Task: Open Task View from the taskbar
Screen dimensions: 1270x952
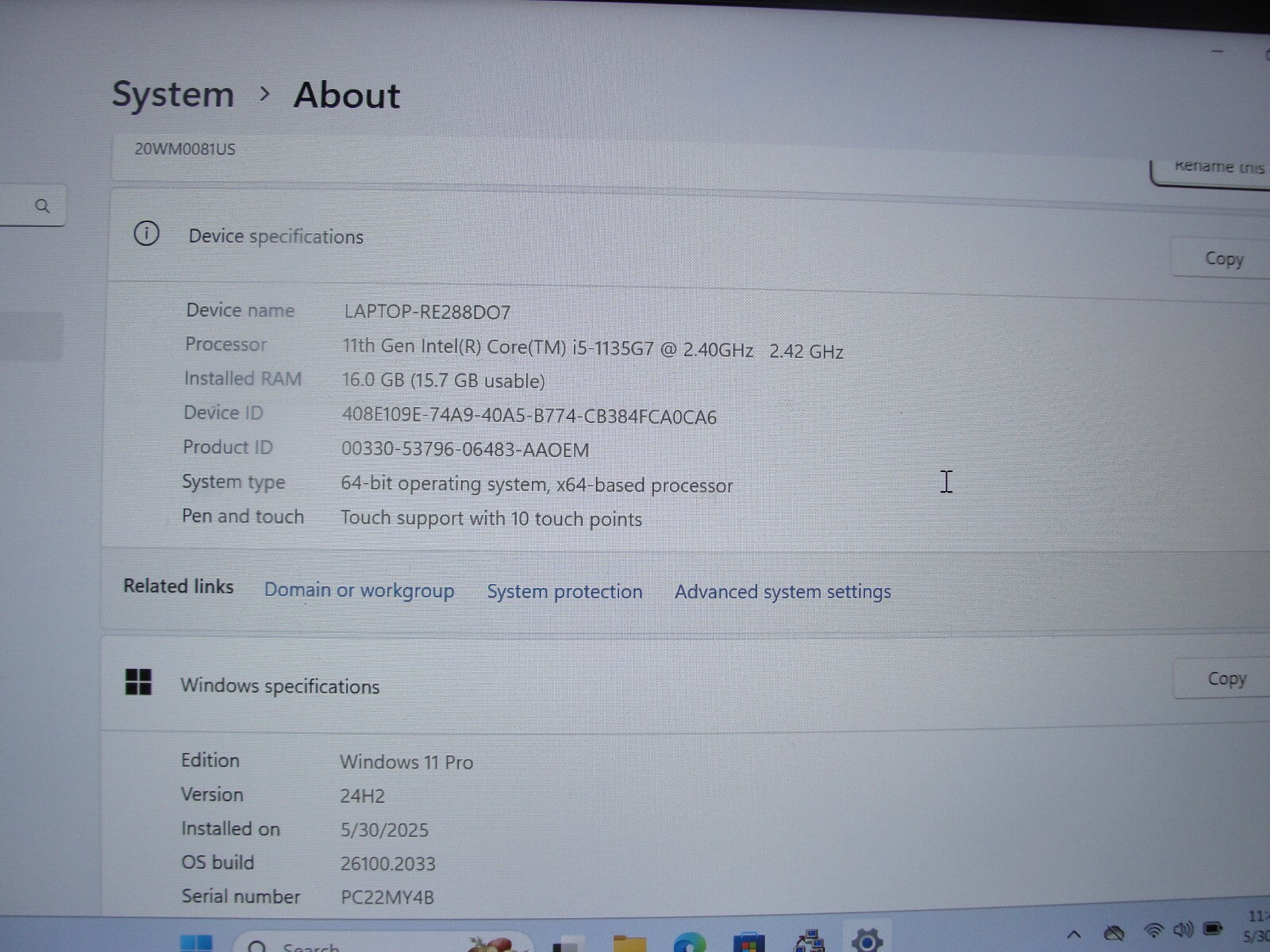Action: [568, 944]
